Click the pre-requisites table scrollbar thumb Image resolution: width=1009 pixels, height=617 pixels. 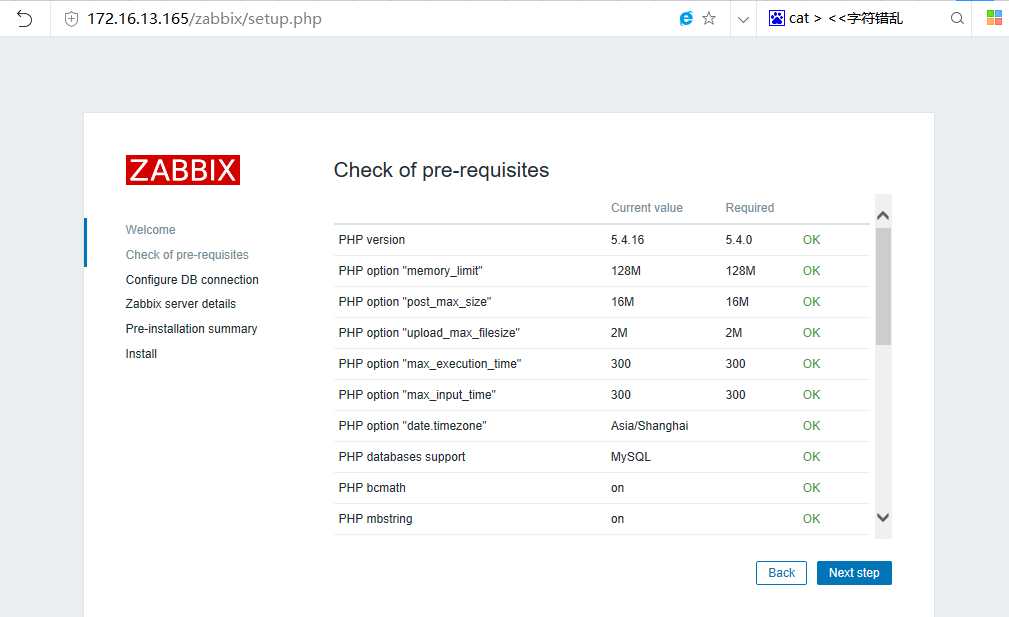tap(883, 286)
